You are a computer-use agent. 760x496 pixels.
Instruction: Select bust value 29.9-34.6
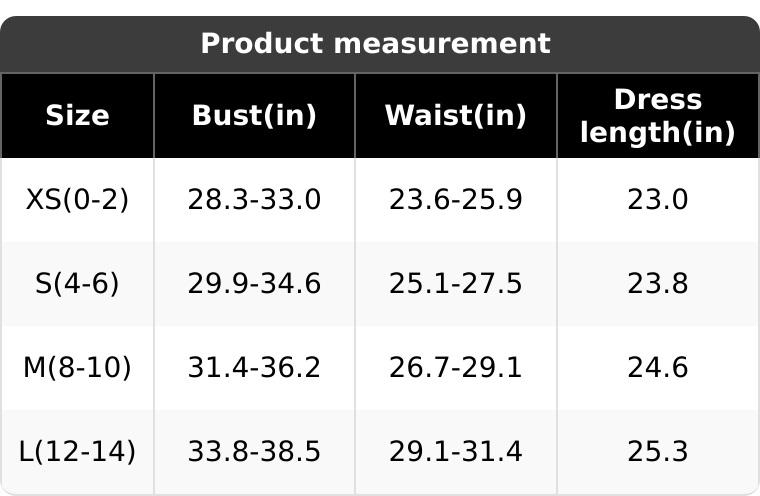(254, 284)
